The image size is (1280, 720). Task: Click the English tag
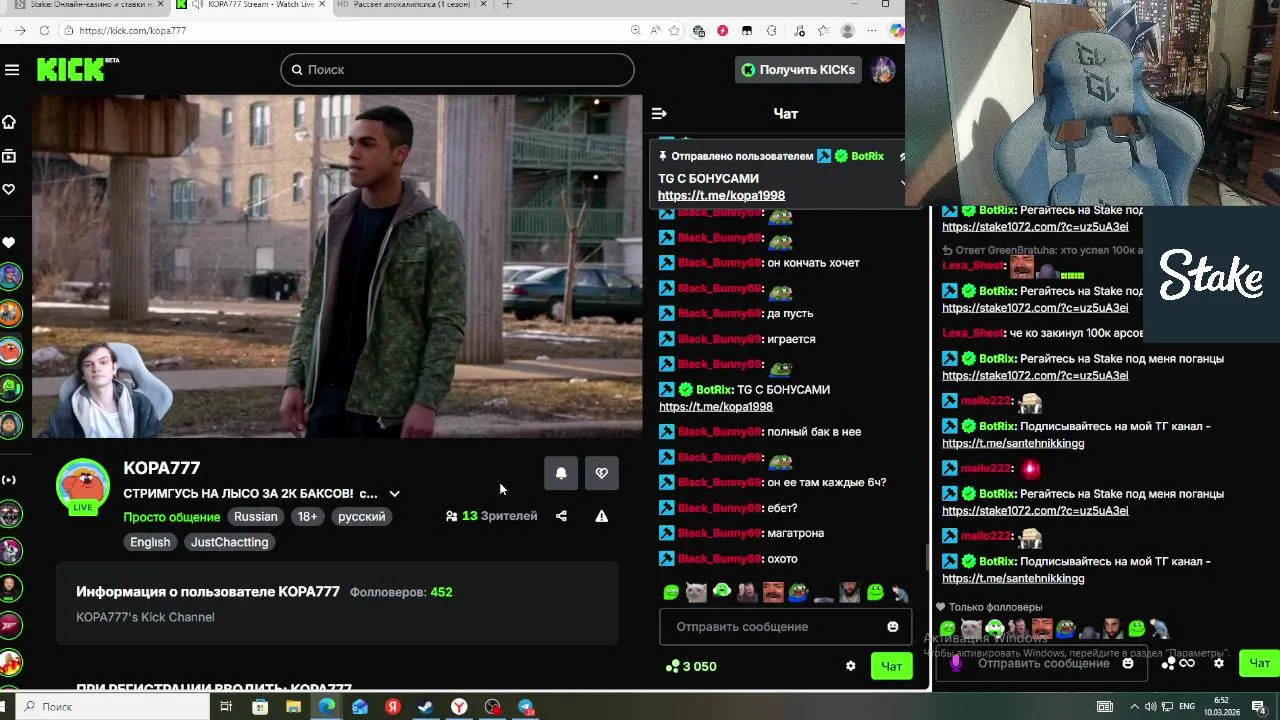click(x=150, y=542)
